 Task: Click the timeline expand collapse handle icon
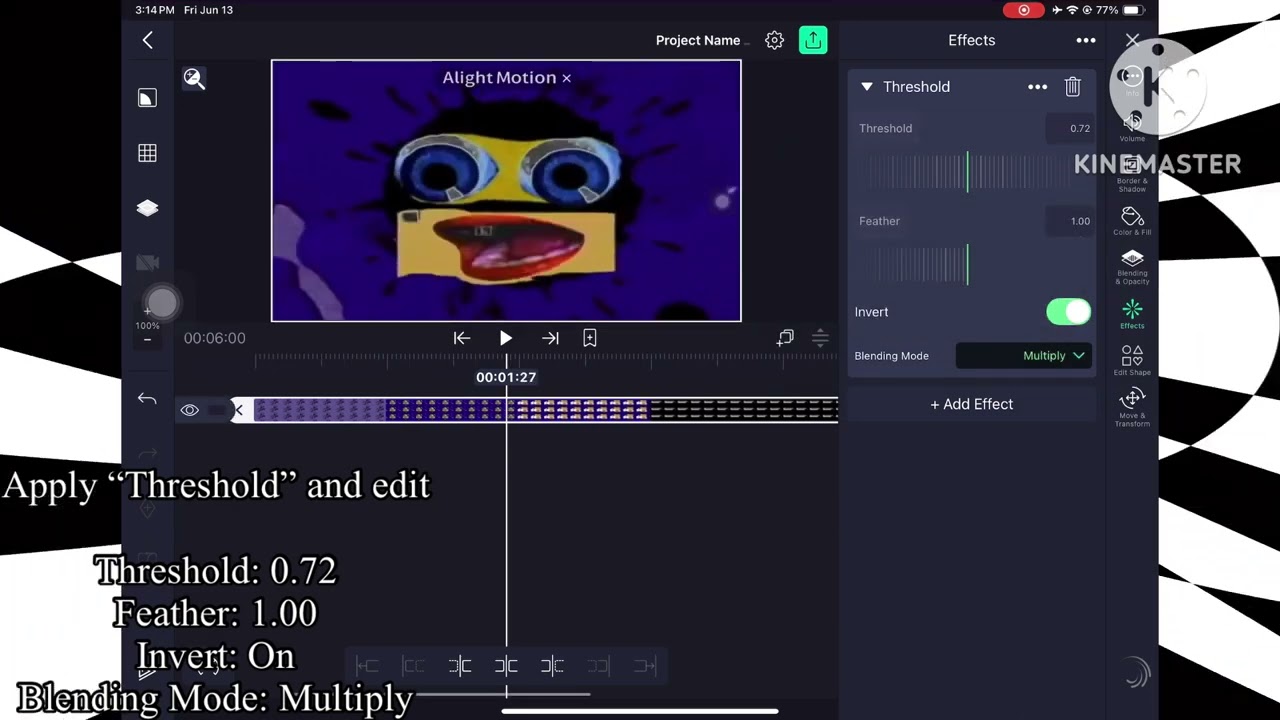point(820,338)
